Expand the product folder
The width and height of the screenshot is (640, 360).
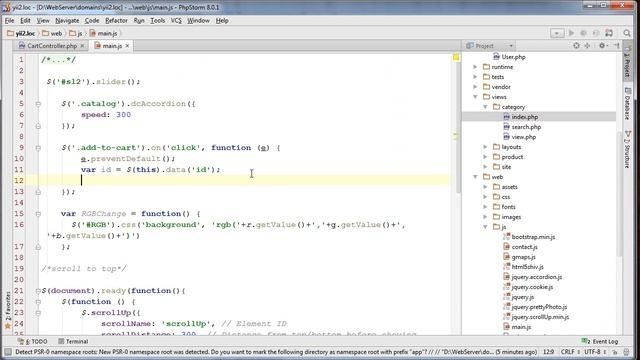click(485, 157)
